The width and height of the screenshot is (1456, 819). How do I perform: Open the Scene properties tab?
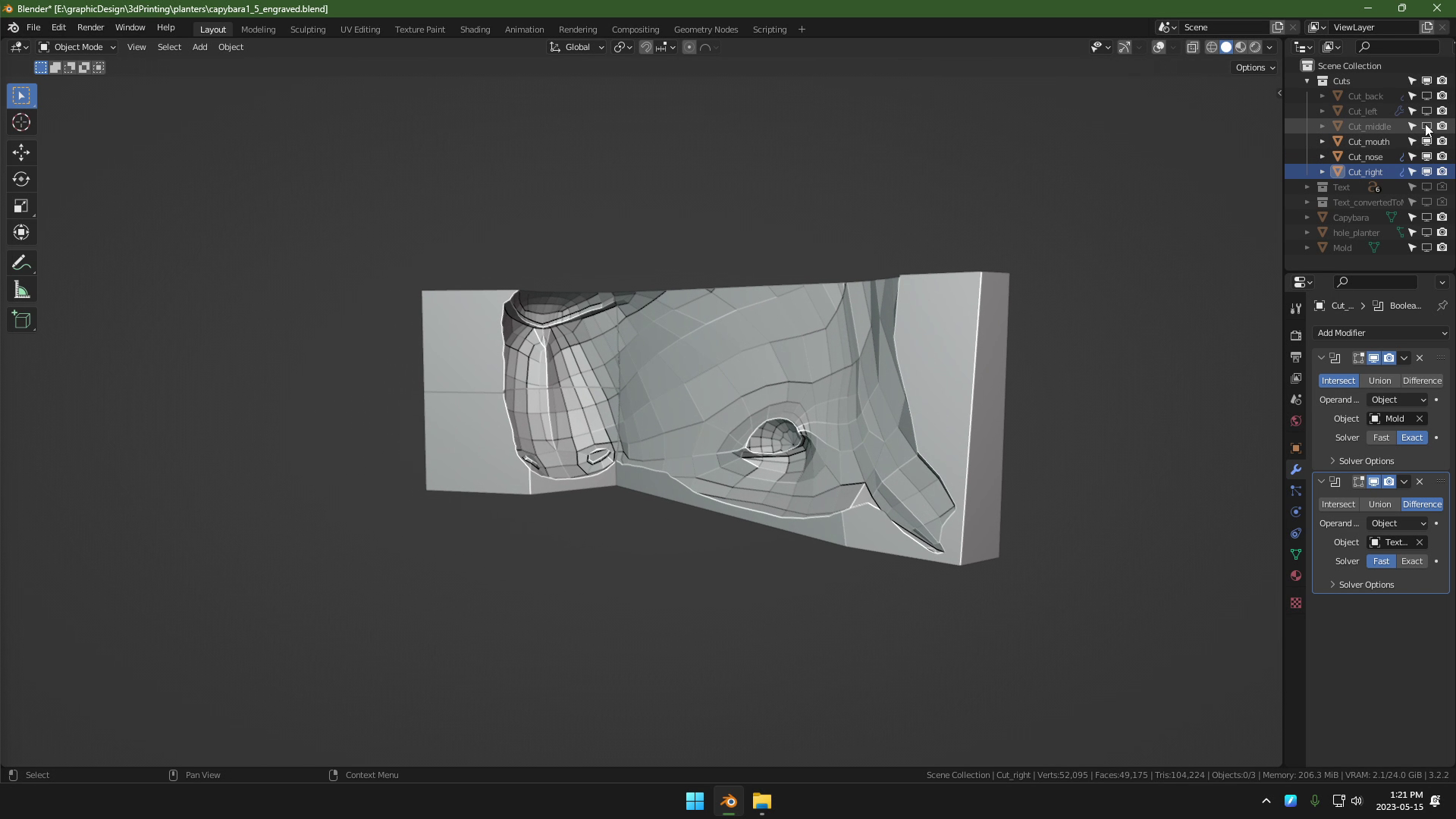[1296, 400]
